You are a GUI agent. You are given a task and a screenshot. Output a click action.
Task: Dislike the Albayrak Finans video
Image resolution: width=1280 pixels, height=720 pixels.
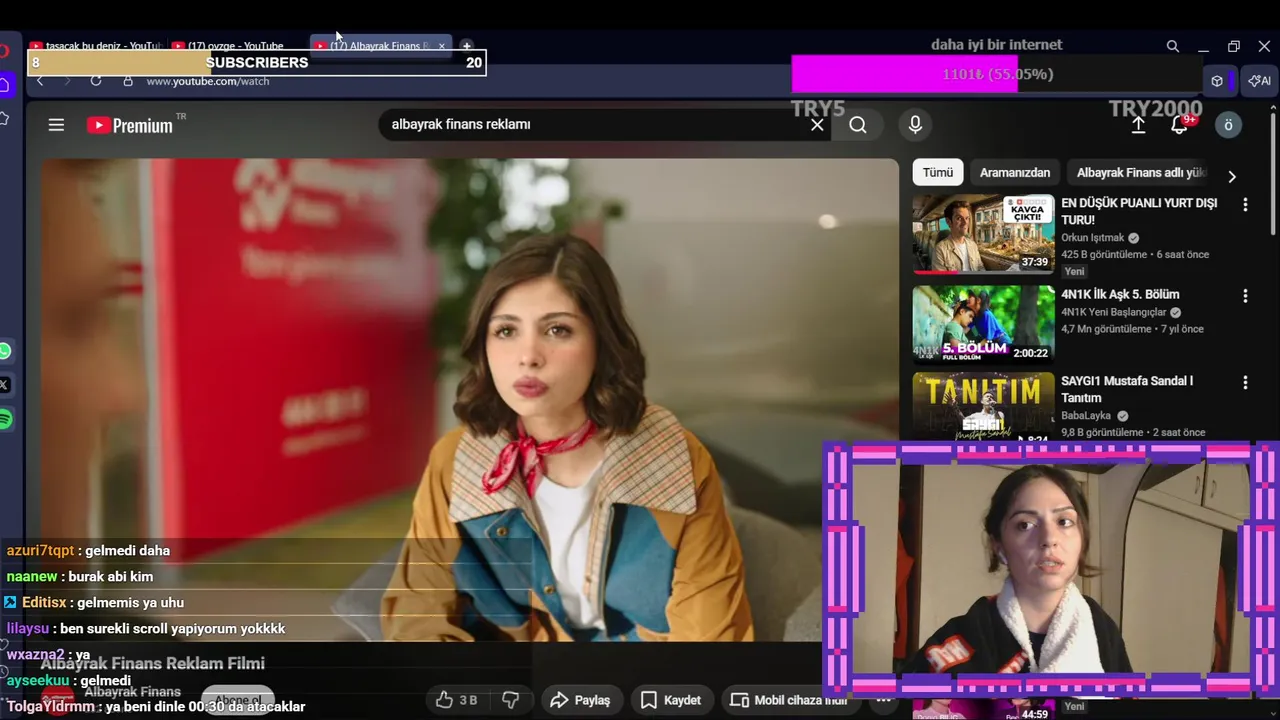(x=510, y=700)
